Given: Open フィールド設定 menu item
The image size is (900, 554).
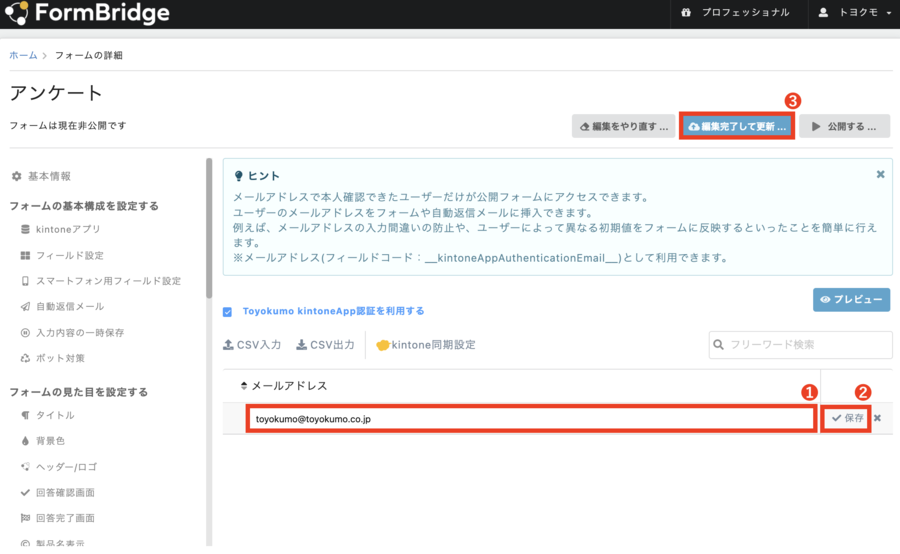Looking at the screenshot, I should [62, 255].
